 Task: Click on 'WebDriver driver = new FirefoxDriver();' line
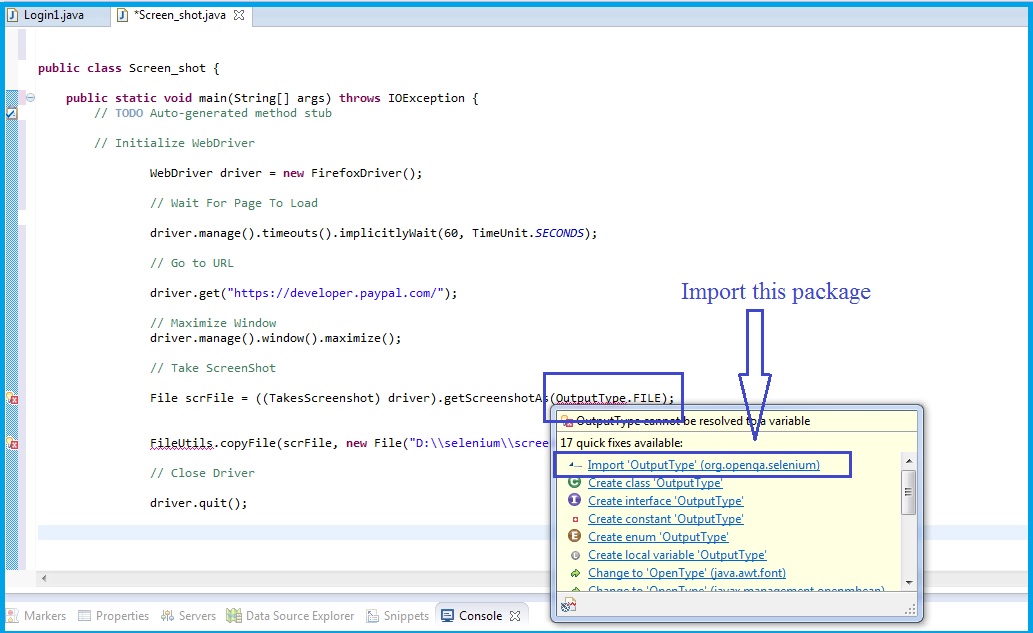point(286,173)
